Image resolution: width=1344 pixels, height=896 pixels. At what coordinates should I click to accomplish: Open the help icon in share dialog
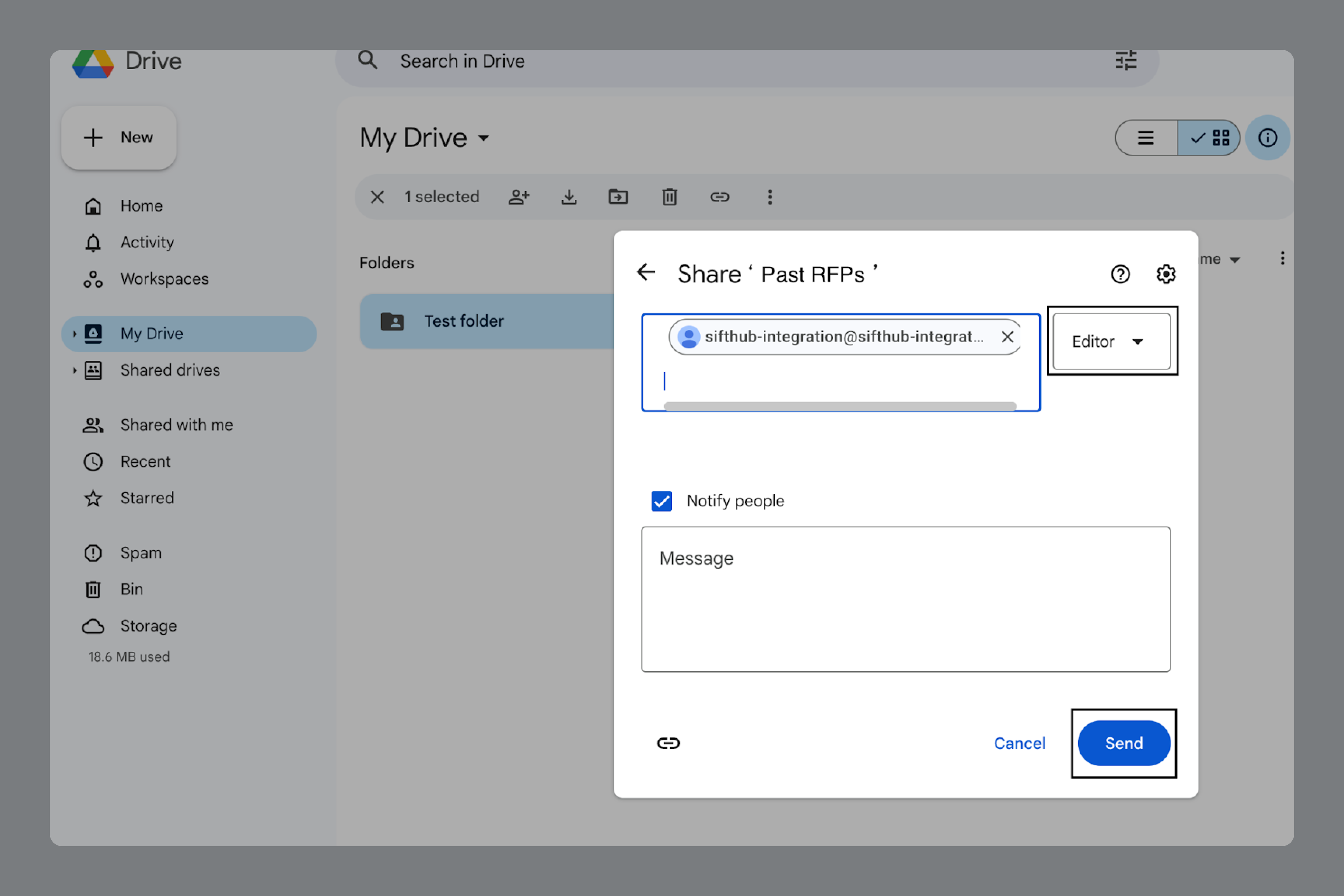pos(1120,274)
